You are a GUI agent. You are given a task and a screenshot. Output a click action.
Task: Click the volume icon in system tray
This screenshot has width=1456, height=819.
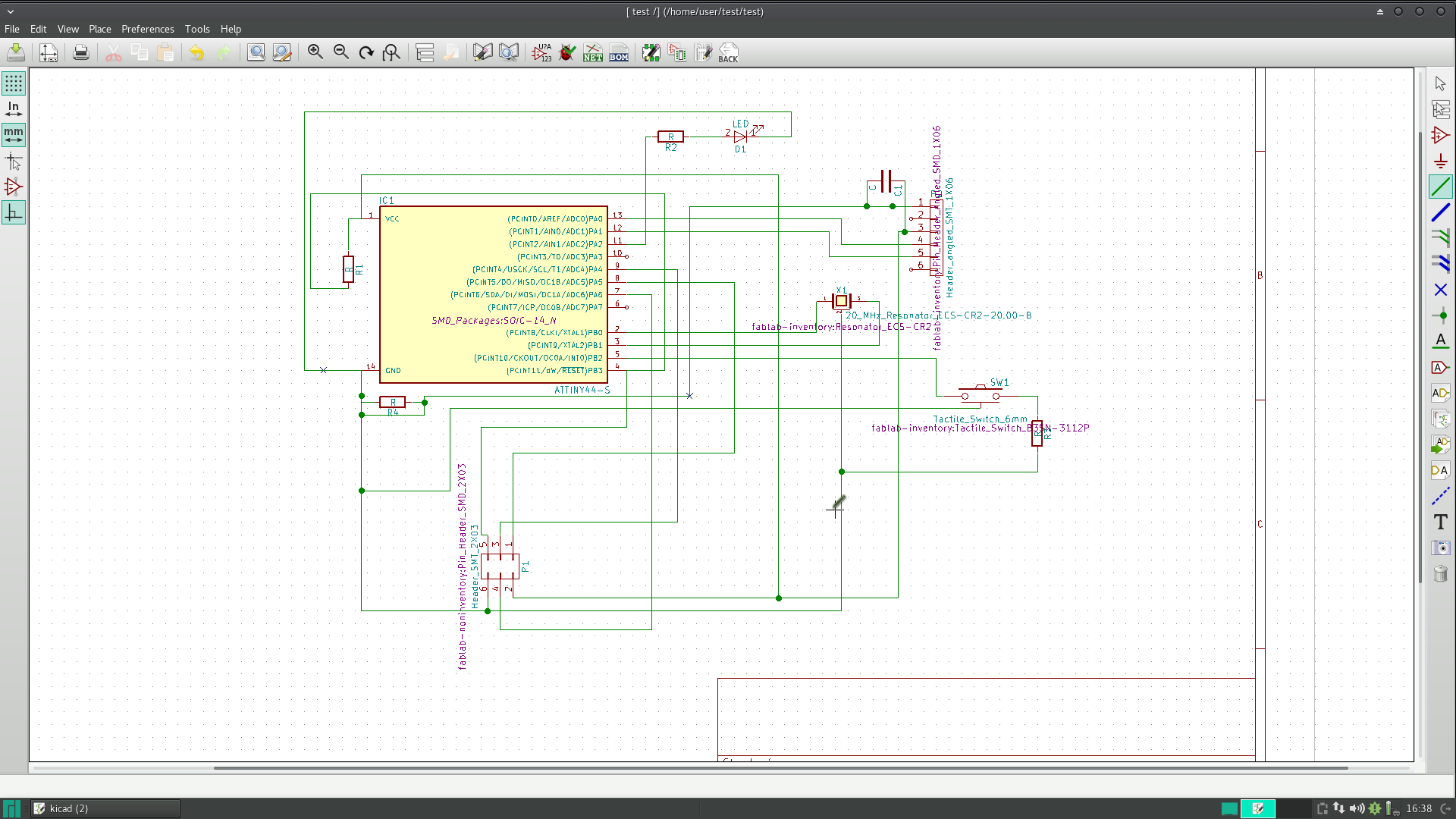click(1357, 808)
